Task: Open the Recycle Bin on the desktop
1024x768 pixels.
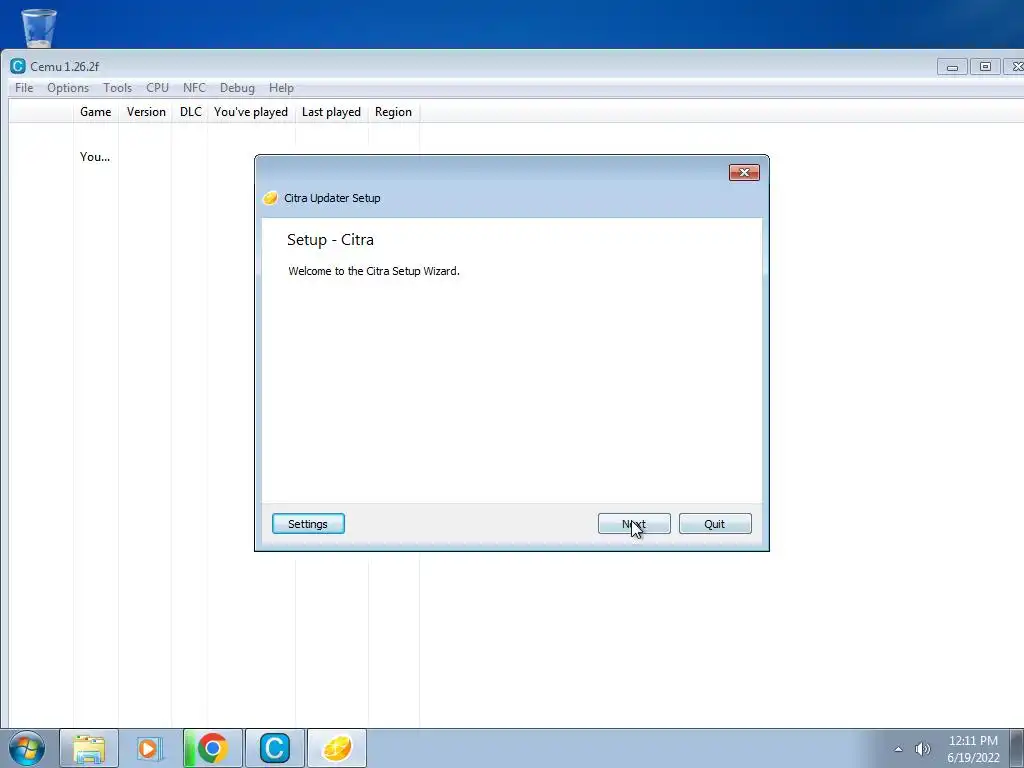Action: point(39,27)
